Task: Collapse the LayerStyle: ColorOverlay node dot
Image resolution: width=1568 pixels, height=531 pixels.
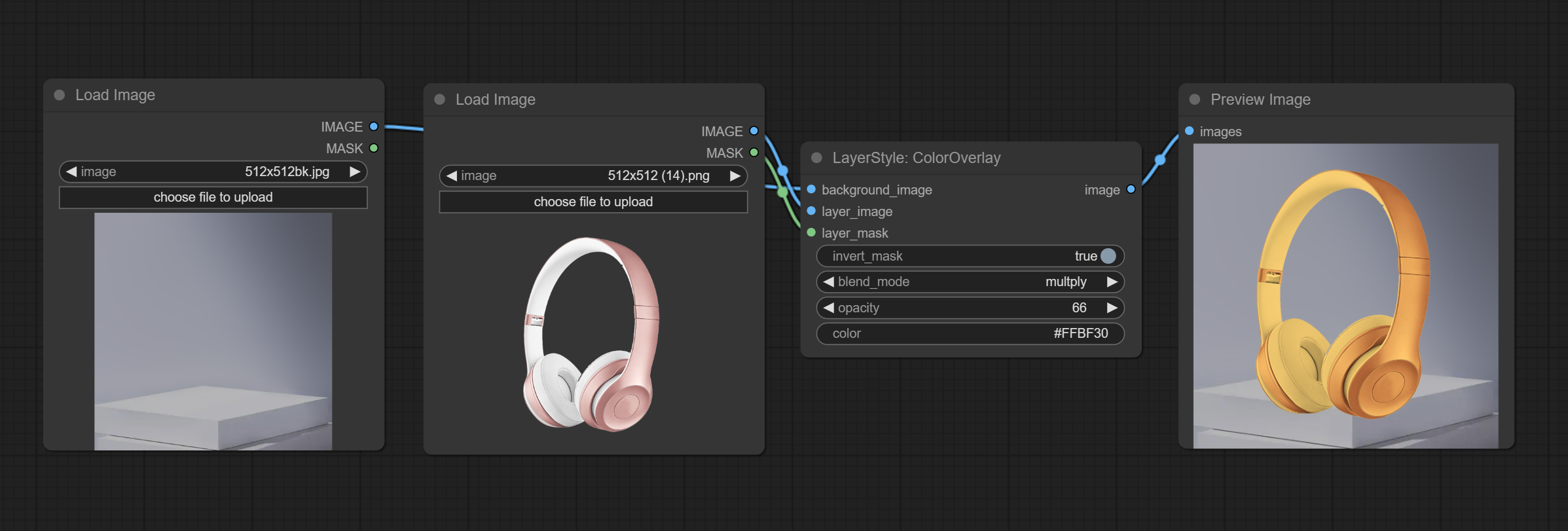Action: [x=816, y=158]
